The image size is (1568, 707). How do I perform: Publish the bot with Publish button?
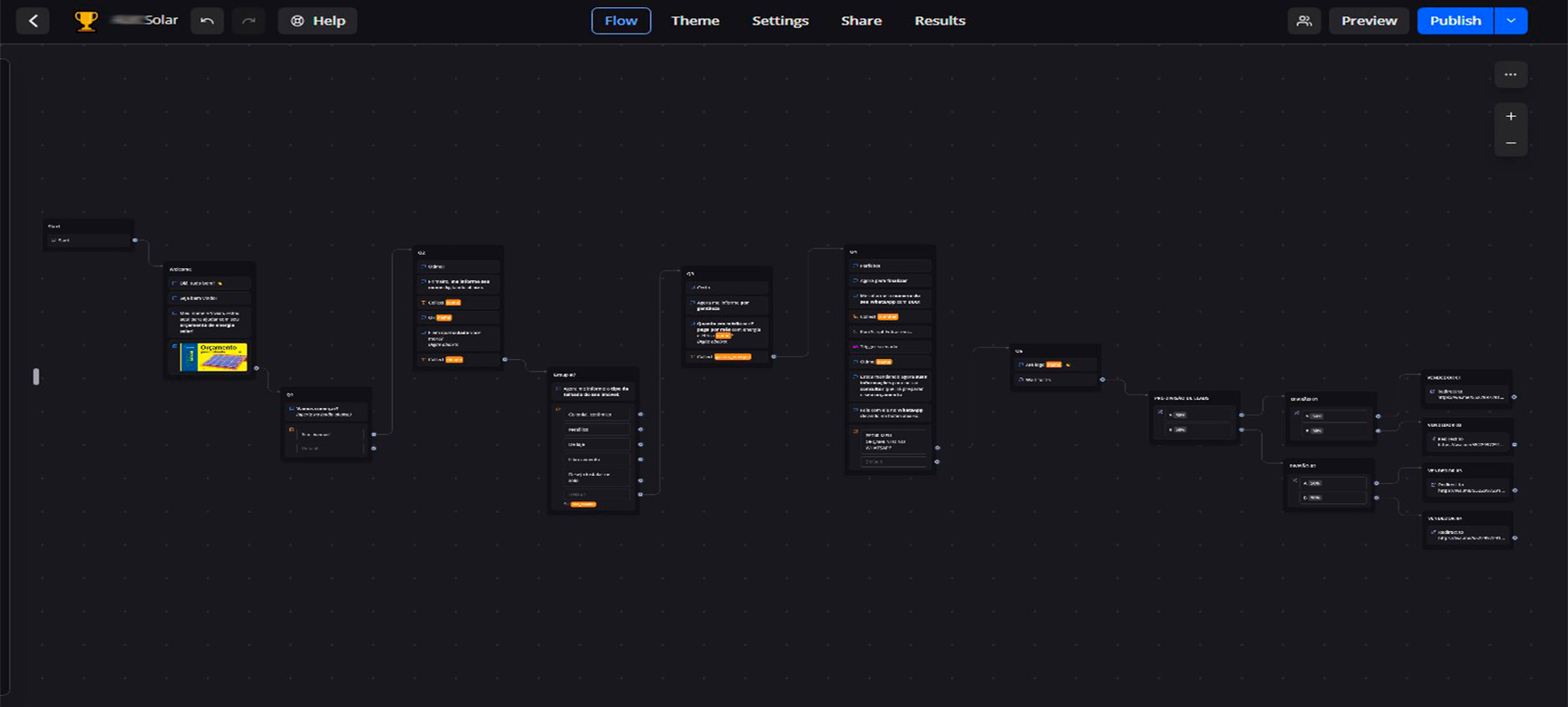pos(1455,21)
